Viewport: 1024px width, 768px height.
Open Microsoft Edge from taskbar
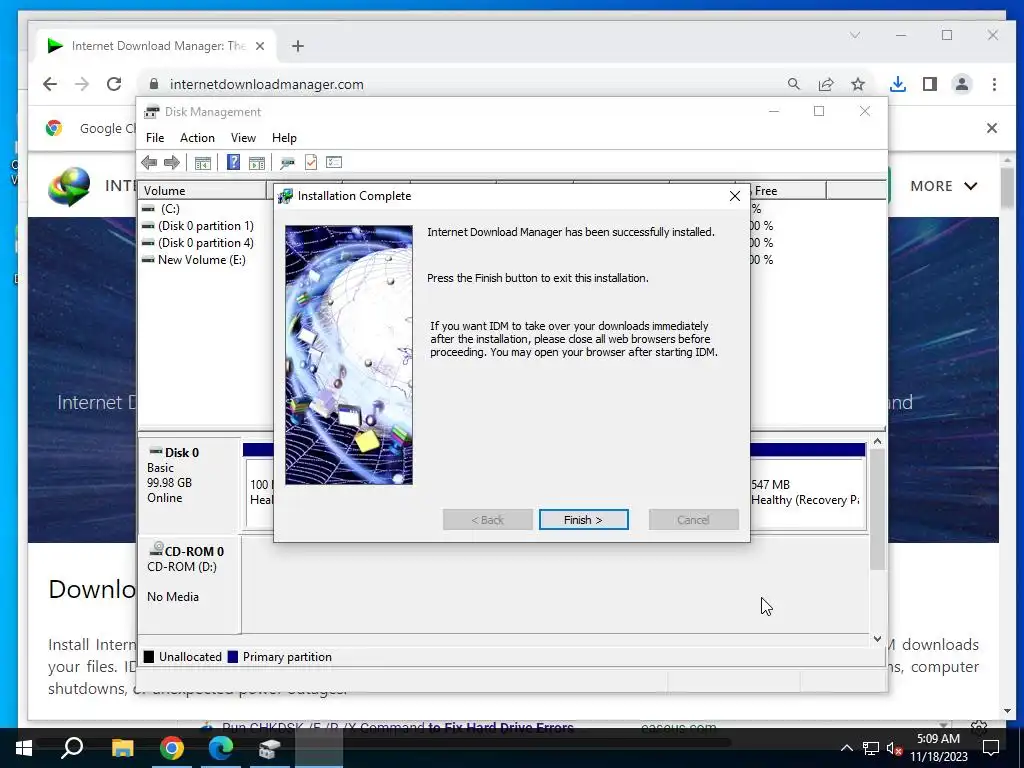pyautogui.click(x=221, y=748)
